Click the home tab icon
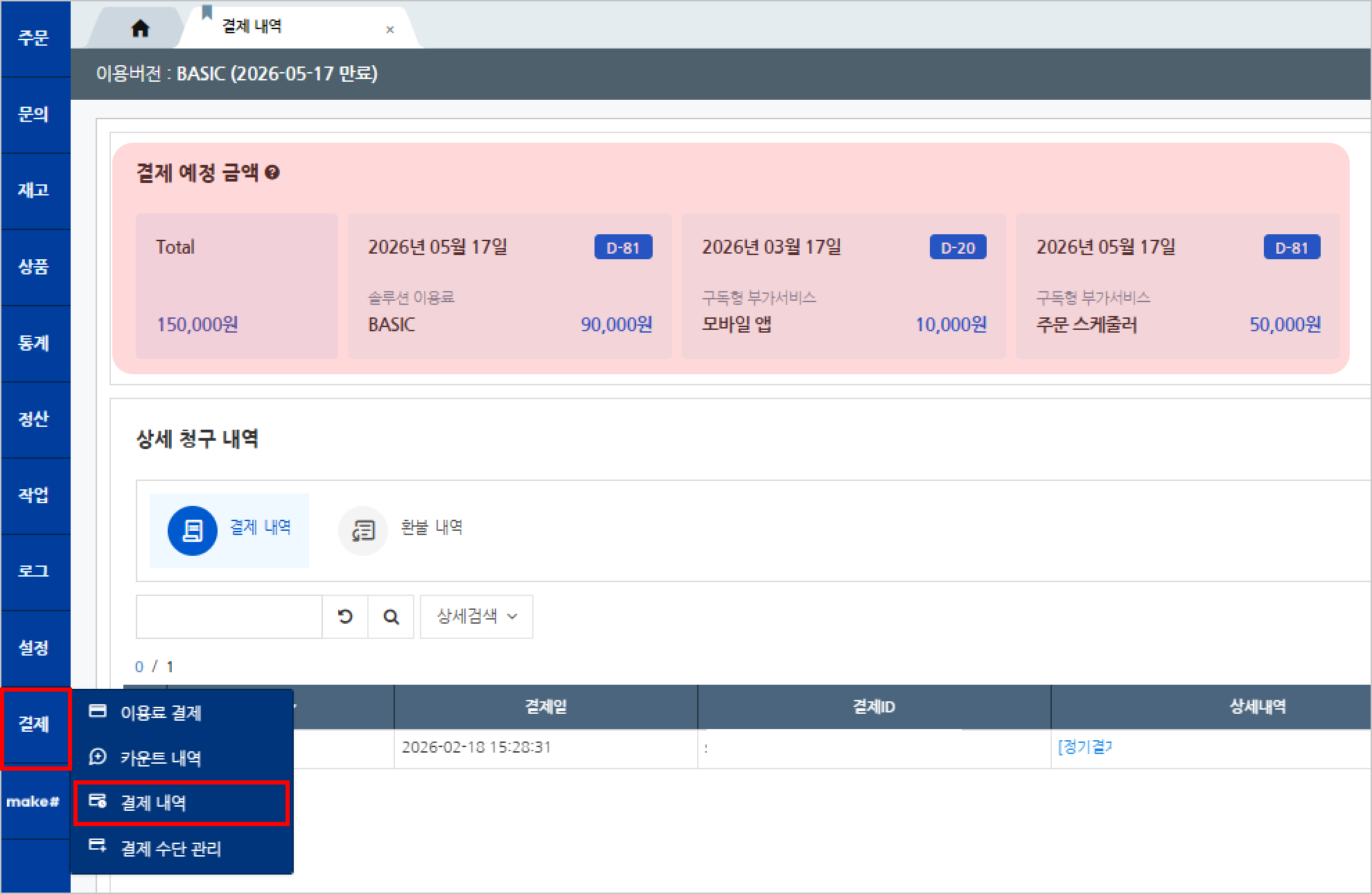The image size is (1372, 894). [x=140, y=28]
